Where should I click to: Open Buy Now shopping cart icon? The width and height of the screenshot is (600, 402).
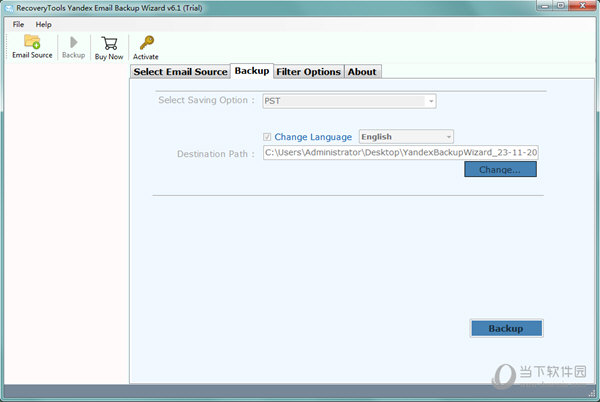(x=109, y=43)
